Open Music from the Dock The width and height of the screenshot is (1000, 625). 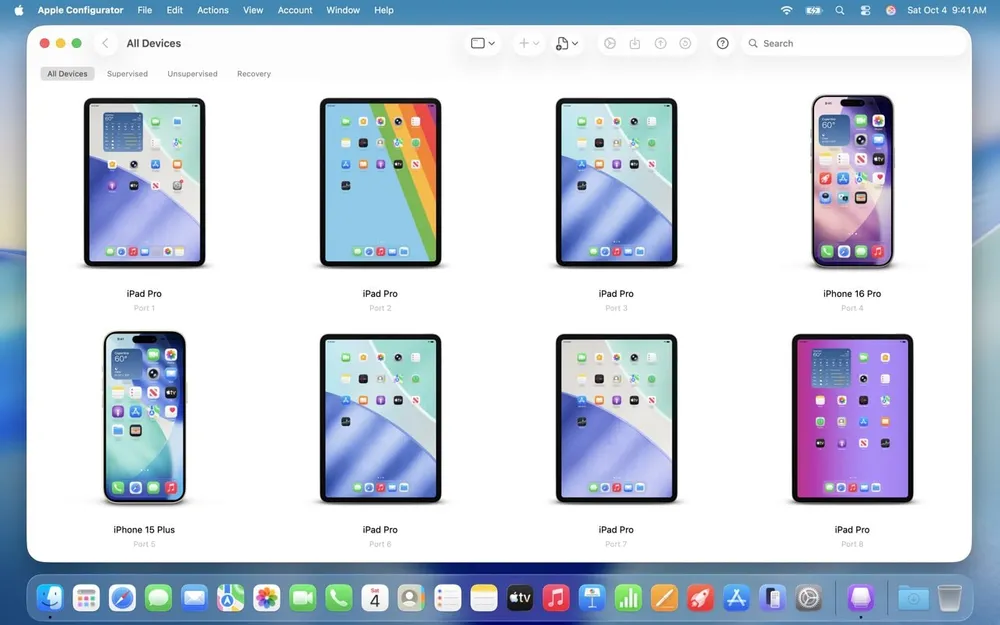click(556, 598)
